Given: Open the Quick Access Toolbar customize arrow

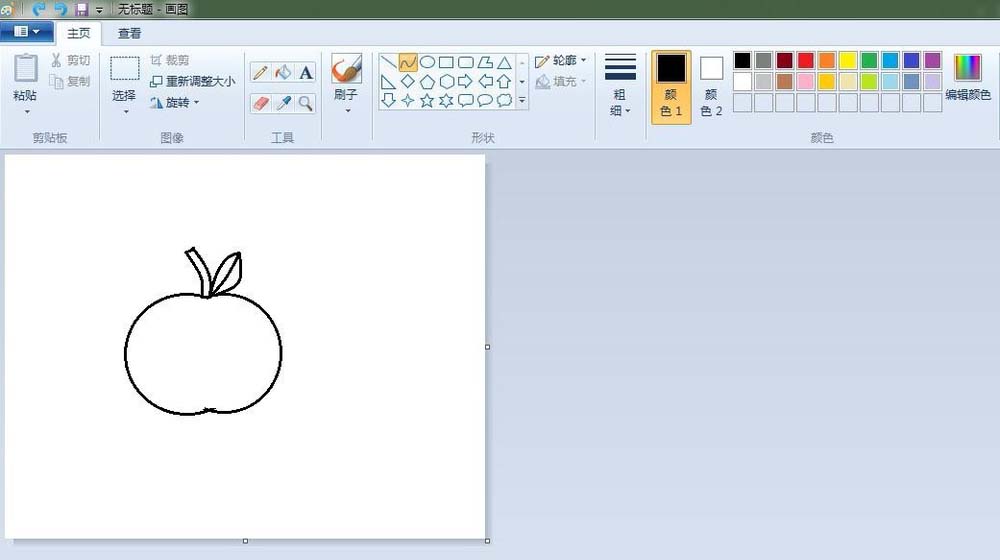Looking at the screenshot, I should pos(99,10).
